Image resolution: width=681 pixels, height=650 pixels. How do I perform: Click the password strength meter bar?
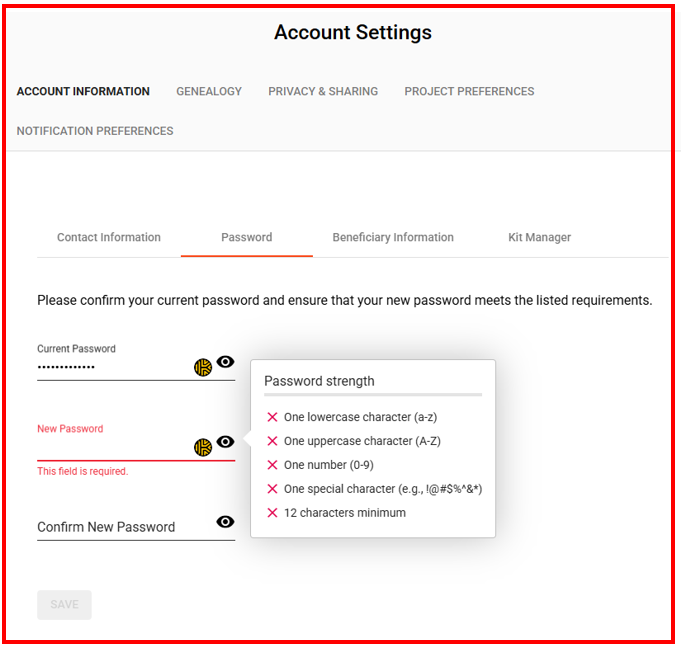tap(373, 395)
